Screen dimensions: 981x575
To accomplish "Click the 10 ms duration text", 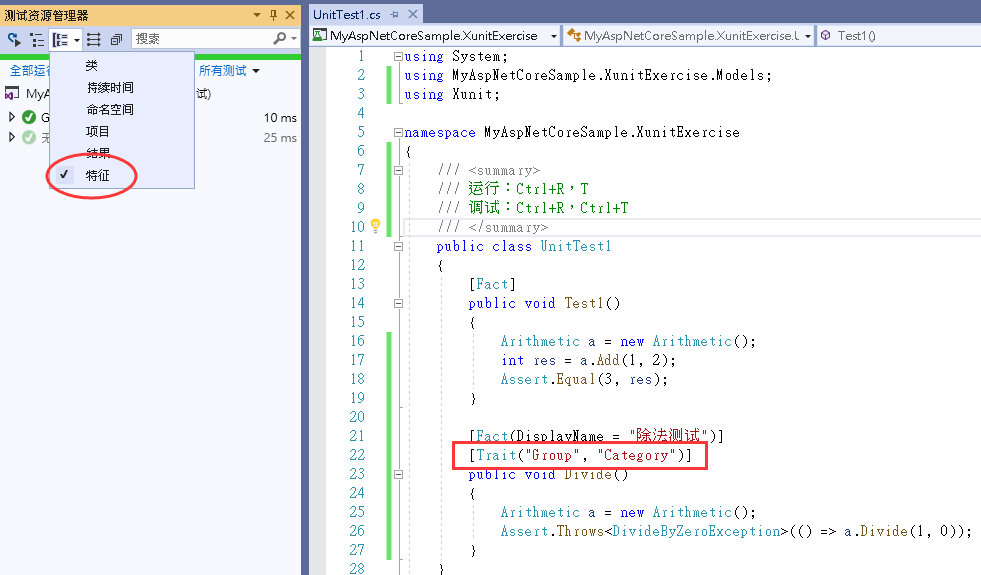I will pyautogui.click(x=280, y=118).
